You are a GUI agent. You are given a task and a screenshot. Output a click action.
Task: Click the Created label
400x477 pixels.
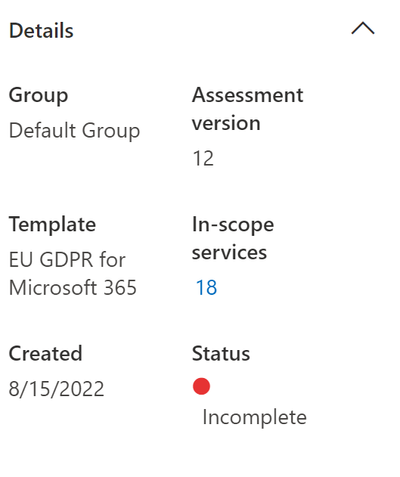point(45,353)
